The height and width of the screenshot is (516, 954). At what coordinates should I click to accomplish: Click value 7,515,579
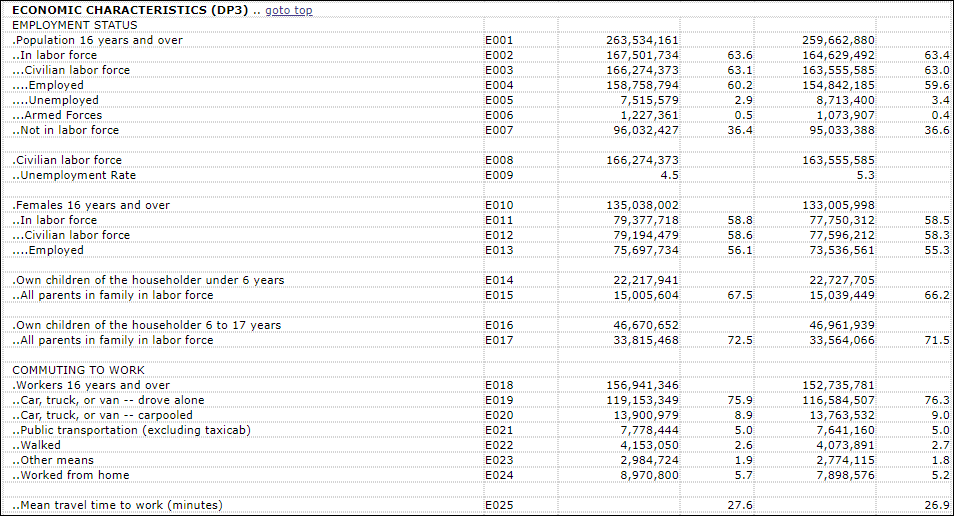[649, 100]
